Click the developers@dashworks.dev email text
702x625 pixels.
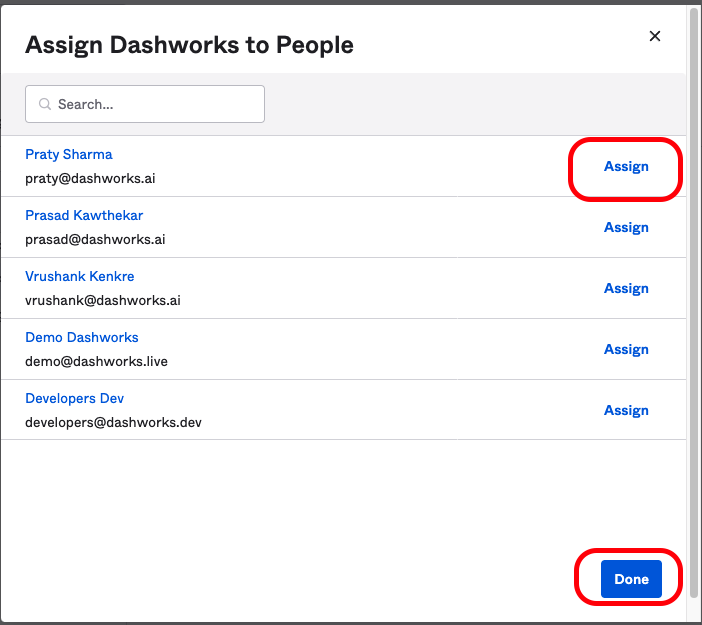tap(114, 423)
